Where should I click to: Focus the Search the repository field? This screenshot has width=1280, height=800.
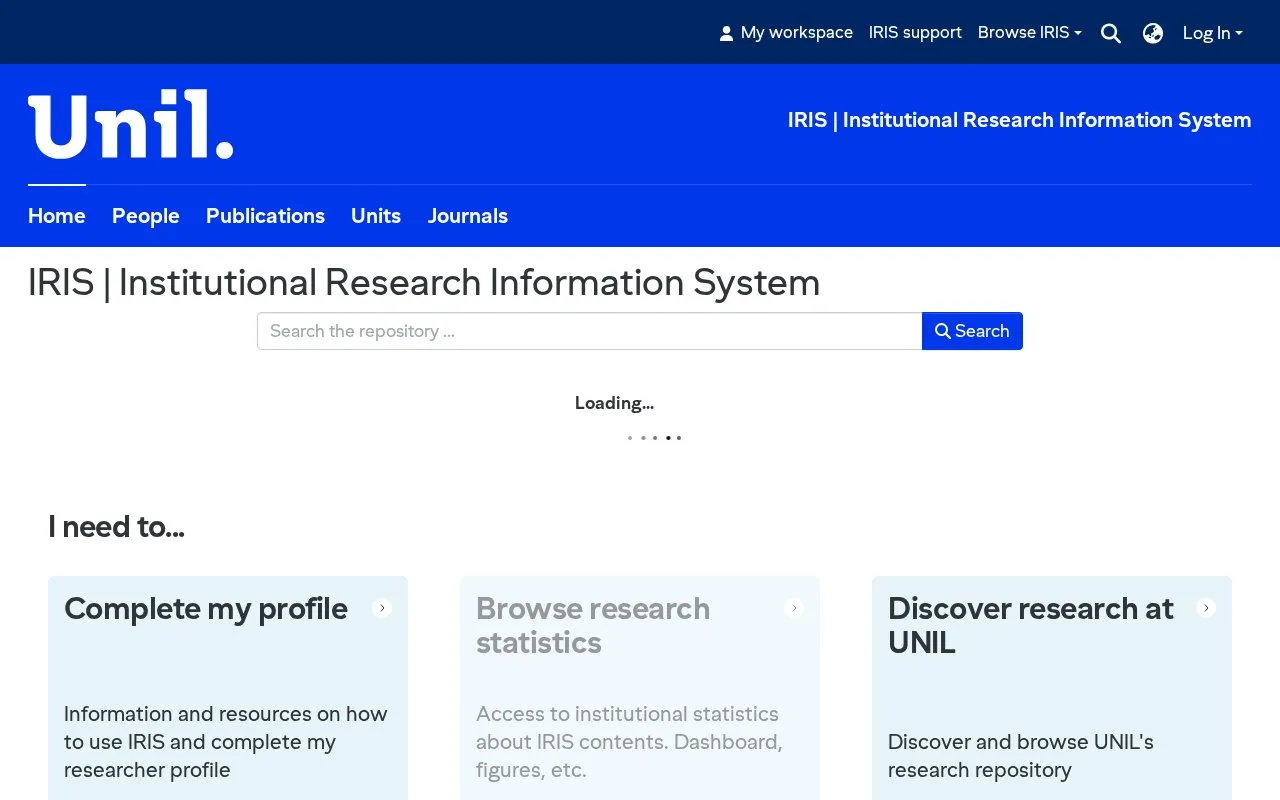pyautogui.click(x=589, y=331)
